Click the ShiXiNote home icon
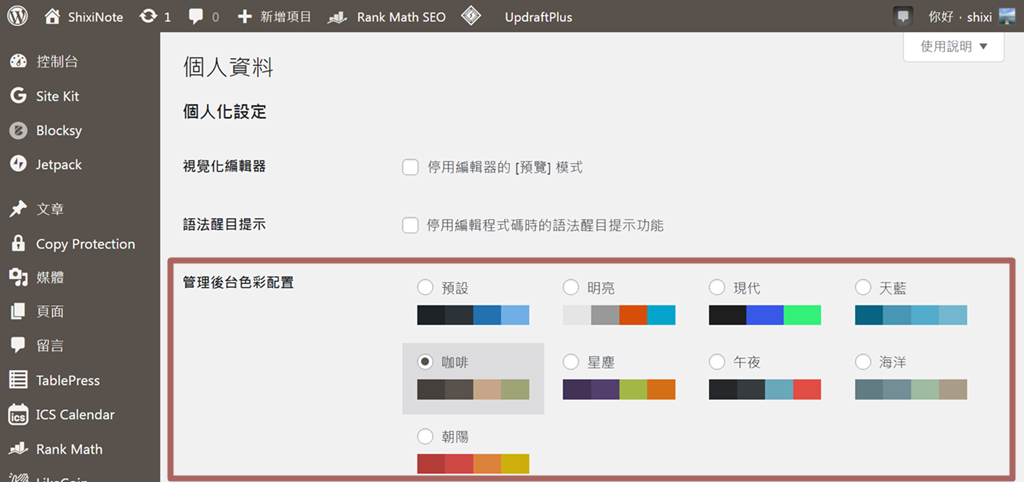 52,17
